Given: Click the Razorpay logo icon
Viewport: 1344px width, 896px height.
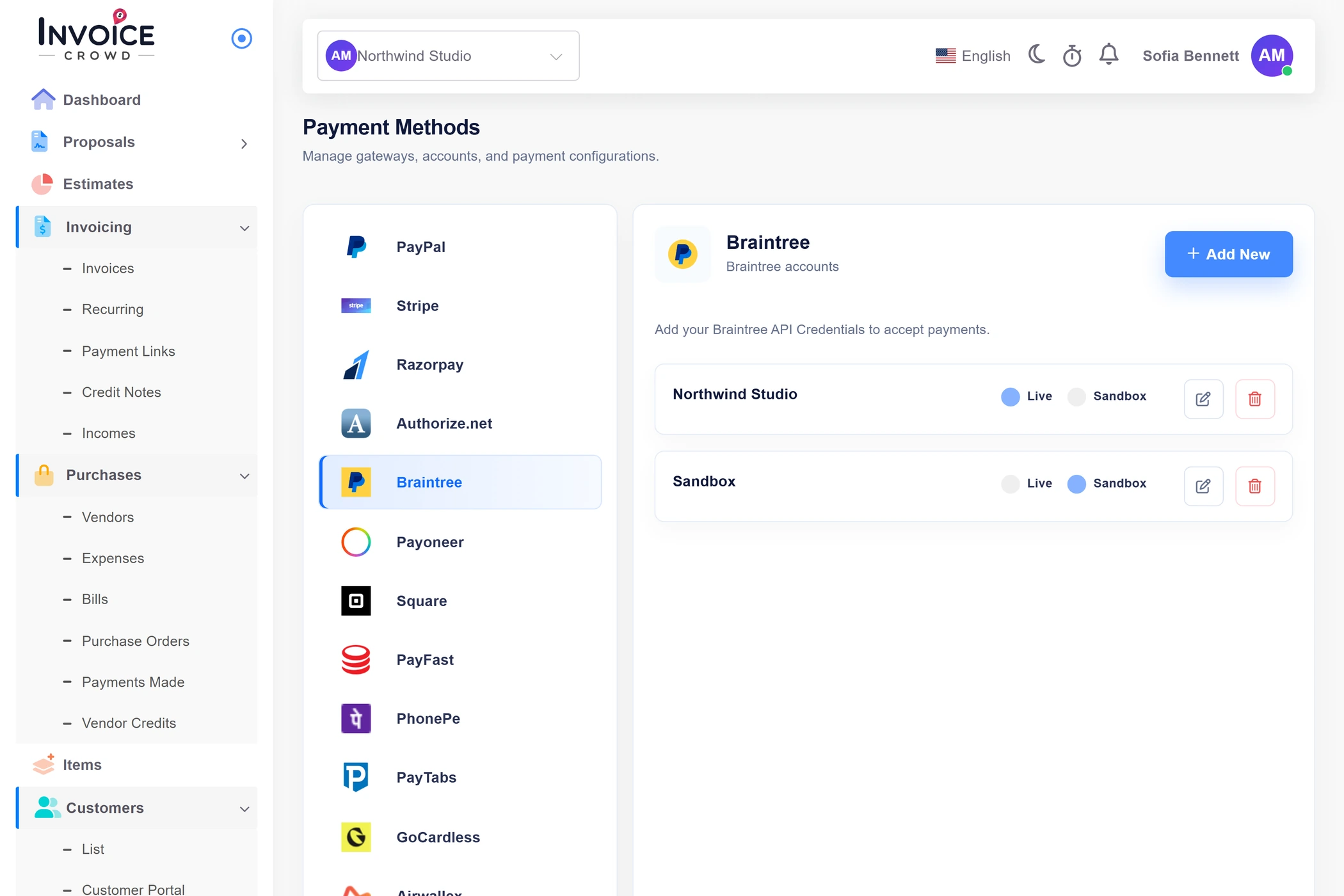Looking at the screenshot, I should 356,364.
